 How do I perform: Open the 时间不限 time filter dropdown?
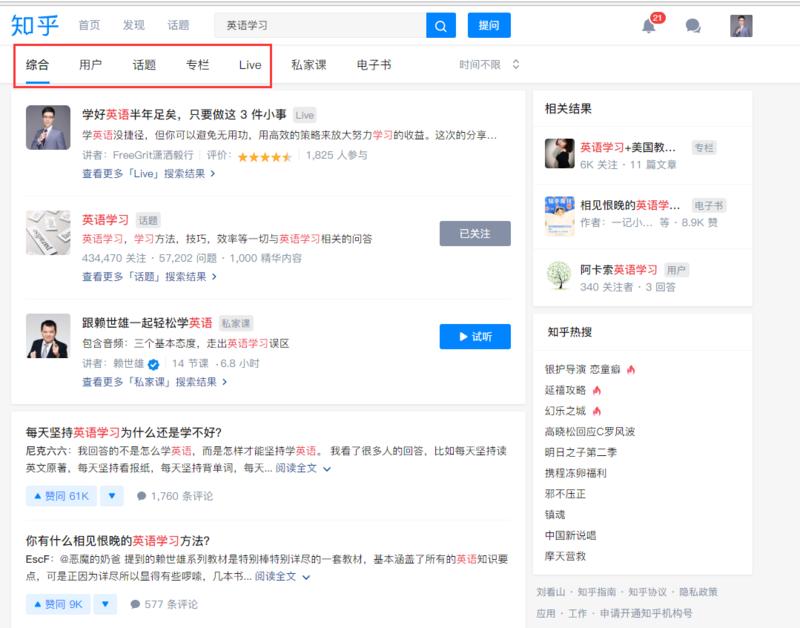point(487,62)
